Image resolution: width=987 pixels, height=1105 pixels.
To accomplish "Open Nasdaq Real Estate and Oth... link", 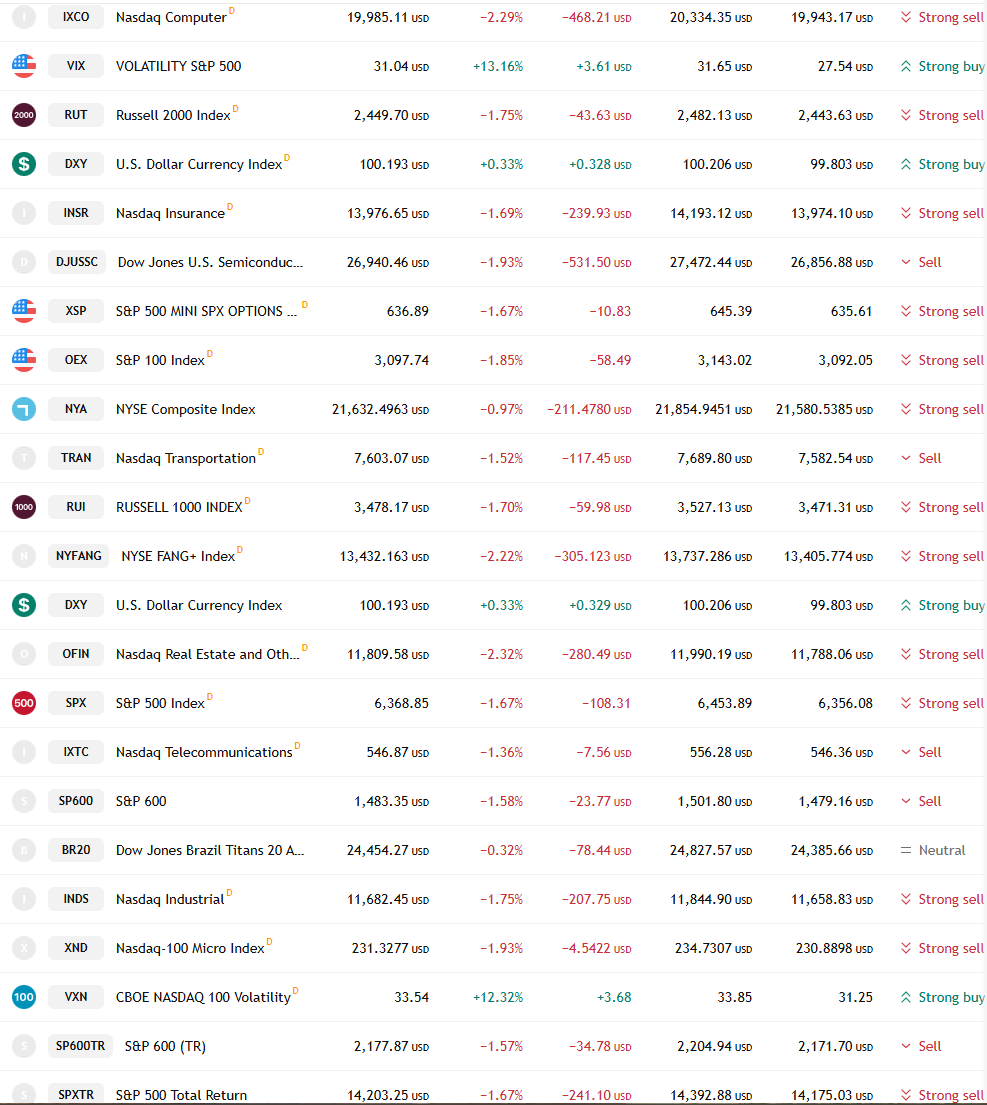I will (x=207, y=655).
